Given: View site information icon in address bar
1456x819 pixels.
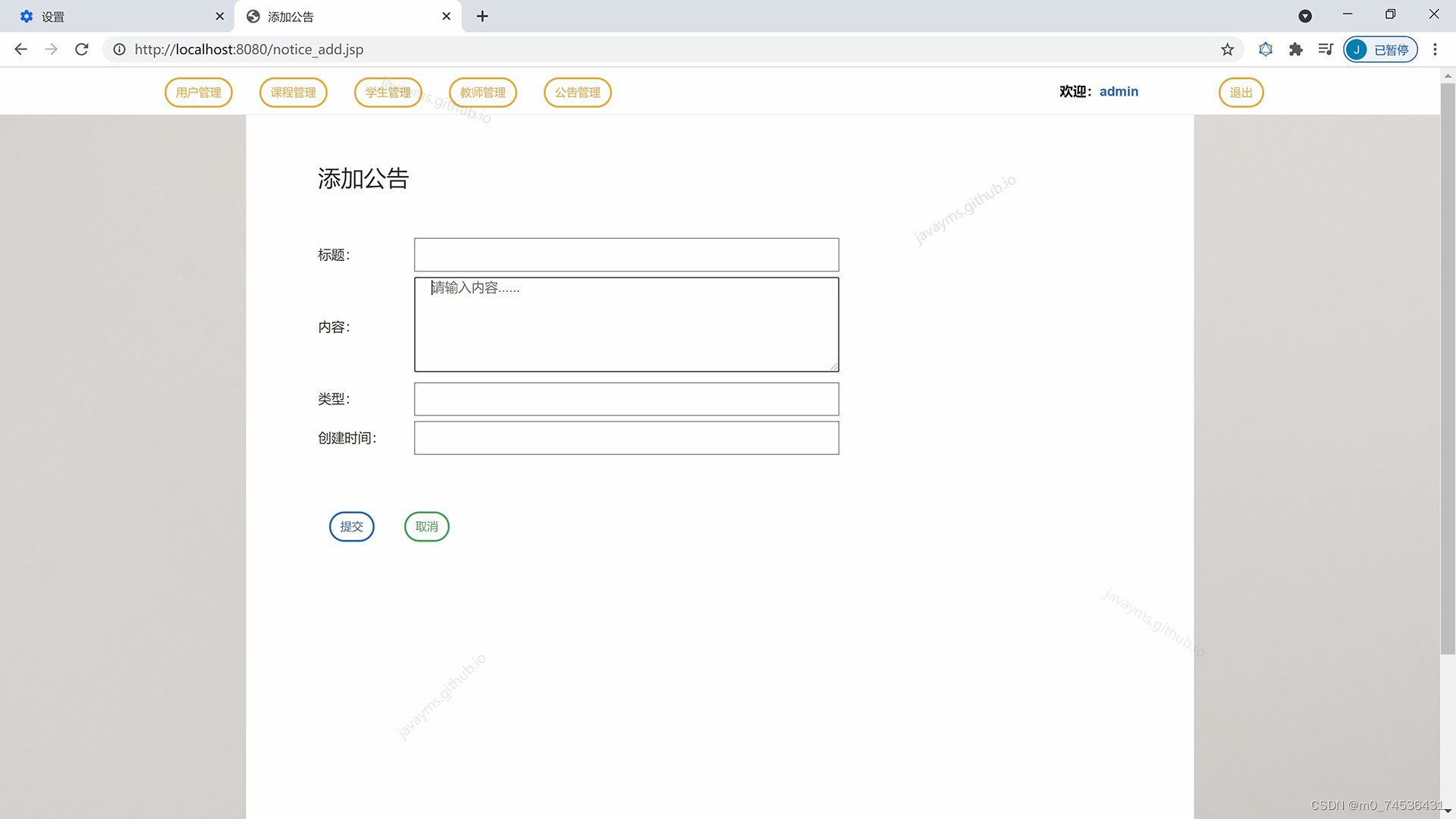Looking at the screenshot, I should pyautogui.click(x=119, y=49).
